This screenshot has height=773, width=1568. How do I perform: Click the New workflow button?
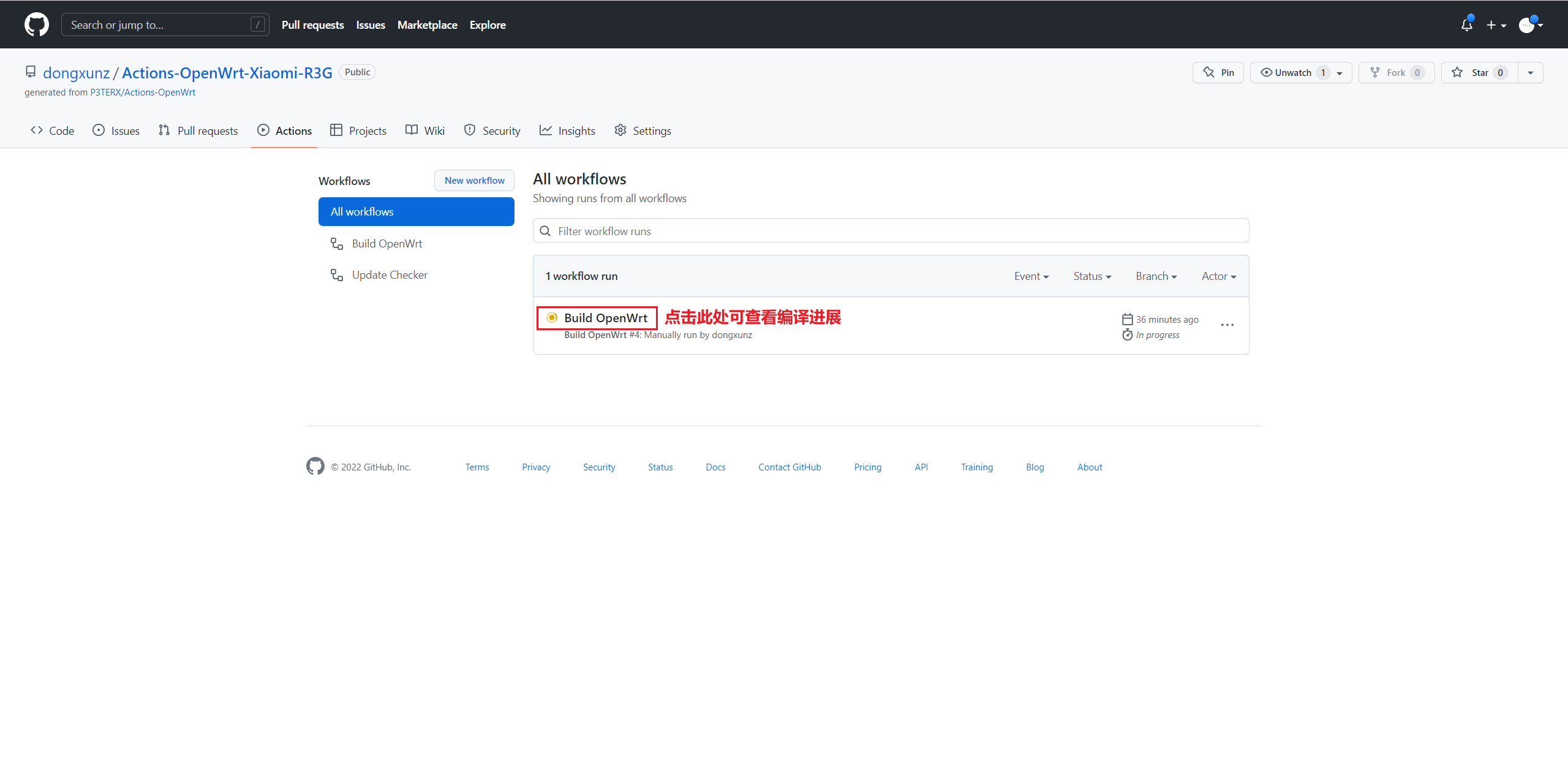point(474,180)
